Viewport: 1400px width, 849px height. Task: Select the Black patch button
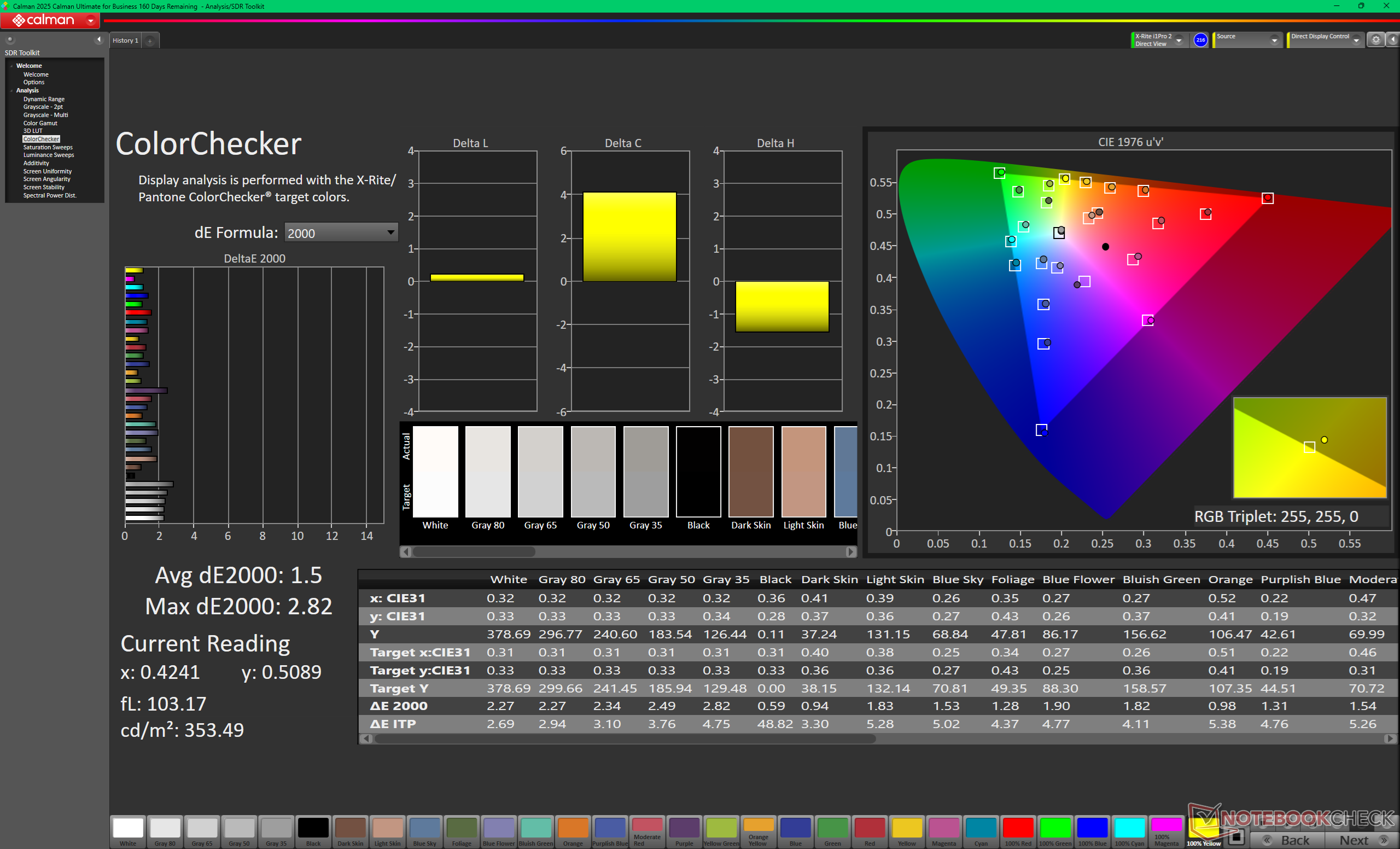click(x=313, y=831)
